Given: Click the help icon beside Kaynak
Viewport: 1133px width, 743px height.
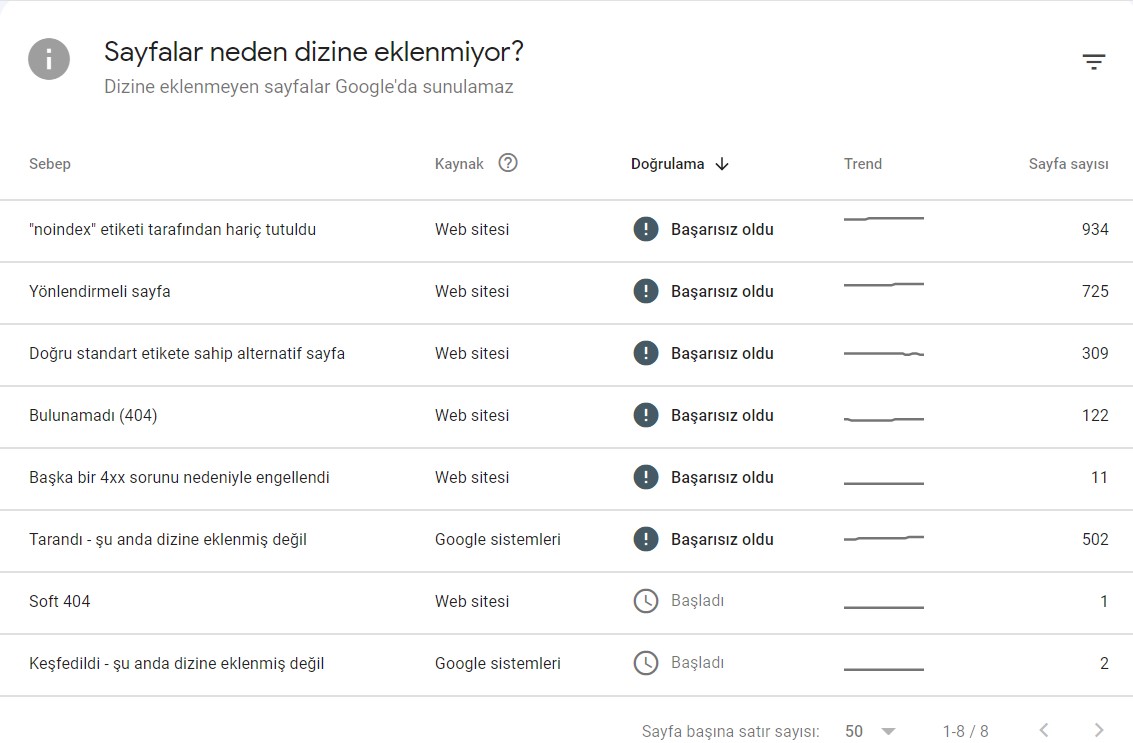Looking at the screenshot, I should [x=508, y=163].
